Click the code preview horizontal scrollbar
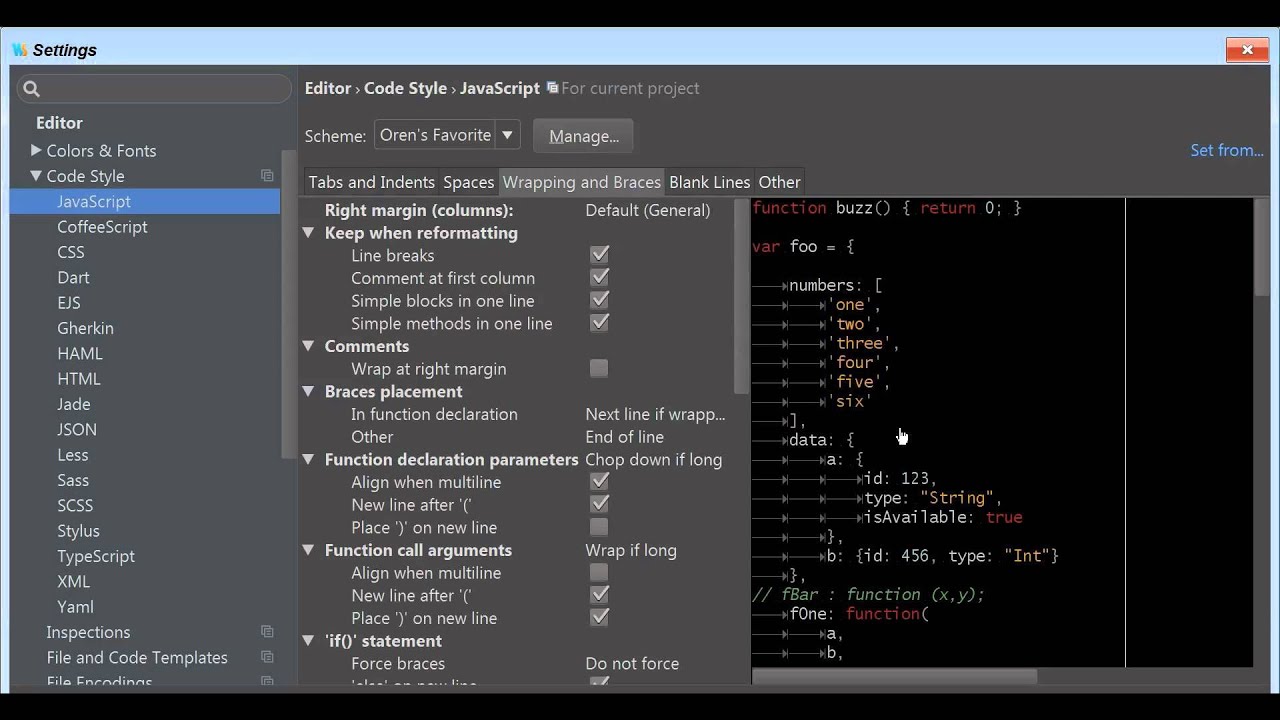1280x720 pixels. [x=894, y=676]
